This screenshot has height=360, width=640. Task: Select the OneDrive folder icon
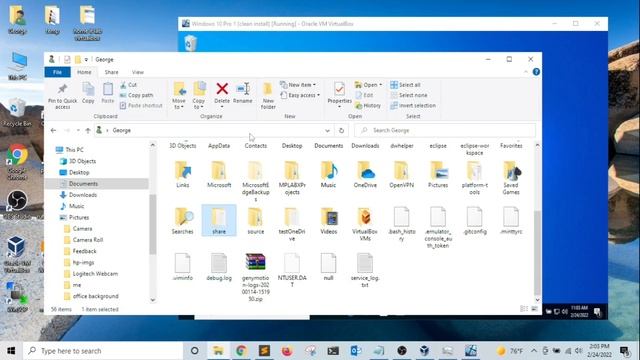(365, 171)
